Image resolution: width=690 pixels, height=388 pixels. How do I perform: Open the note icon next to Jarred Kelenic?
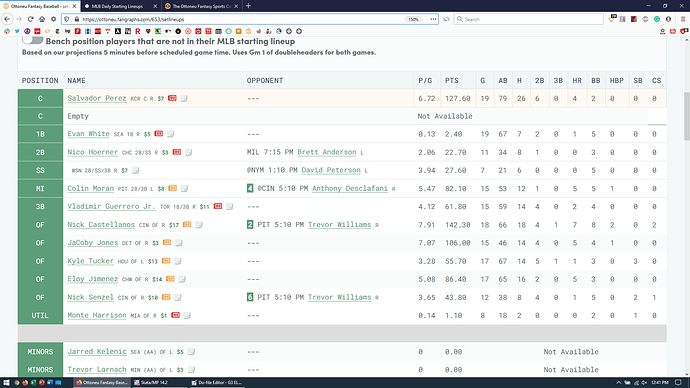[x=191, y=352]
